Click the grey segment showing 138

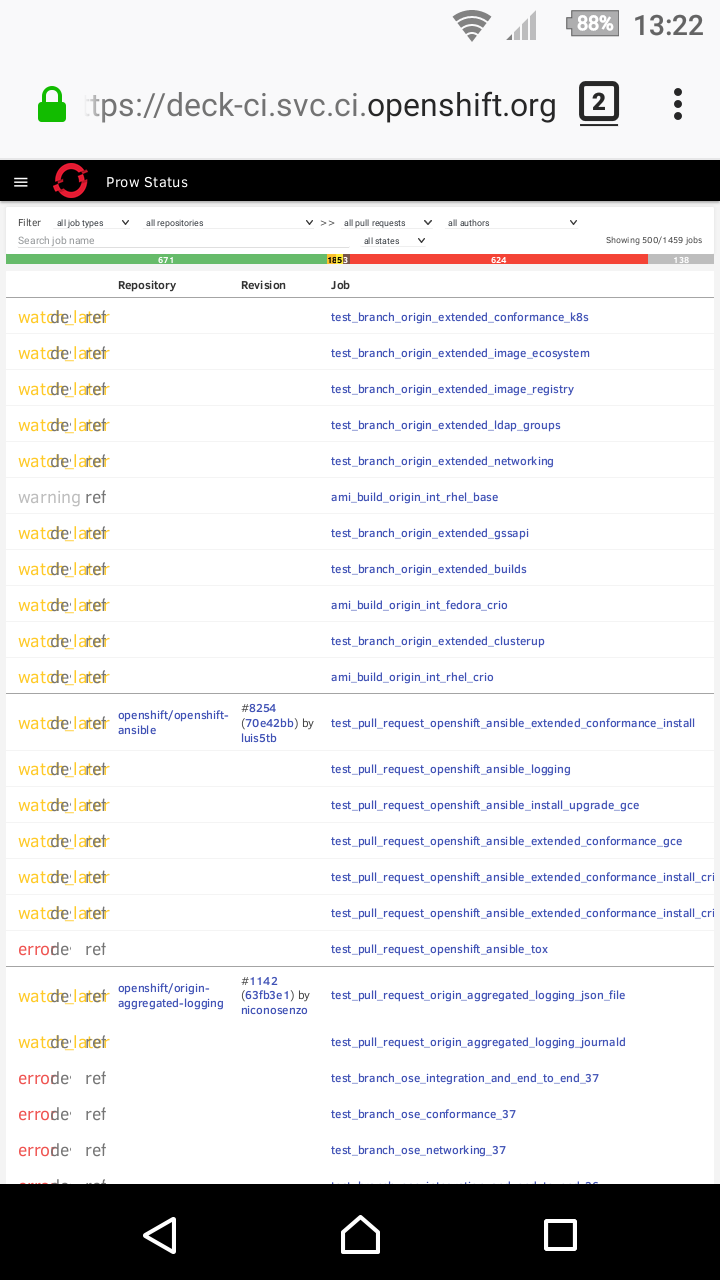[681, 259]
